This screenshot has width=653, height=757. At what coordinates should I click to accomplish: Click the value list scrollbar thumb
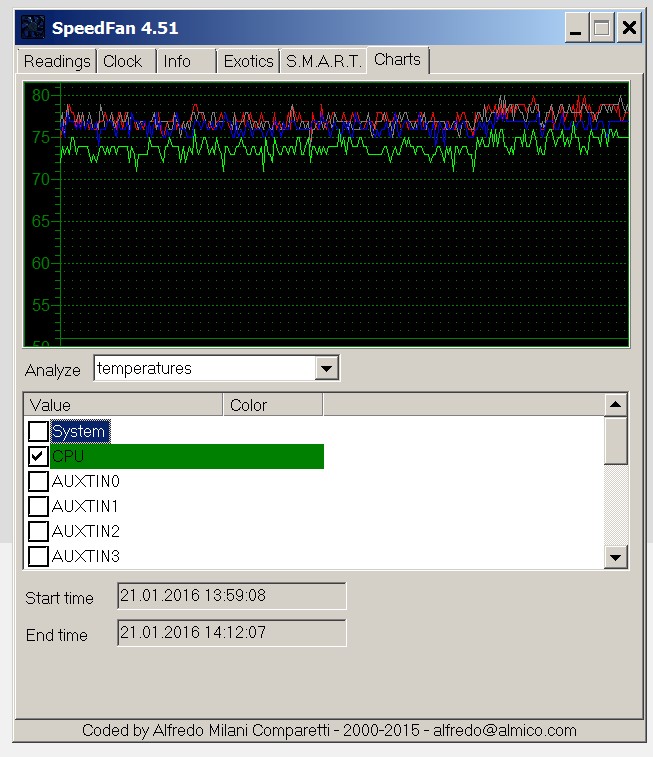[x=615, y=441]
